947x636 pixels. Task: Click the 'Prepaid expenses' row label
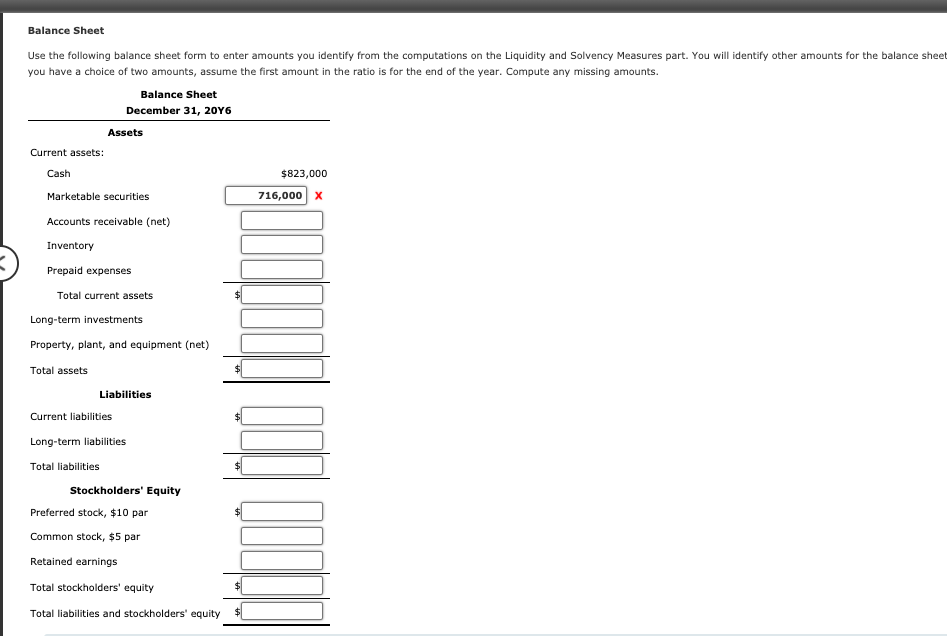pyautogui.click(x=89, y=271)
